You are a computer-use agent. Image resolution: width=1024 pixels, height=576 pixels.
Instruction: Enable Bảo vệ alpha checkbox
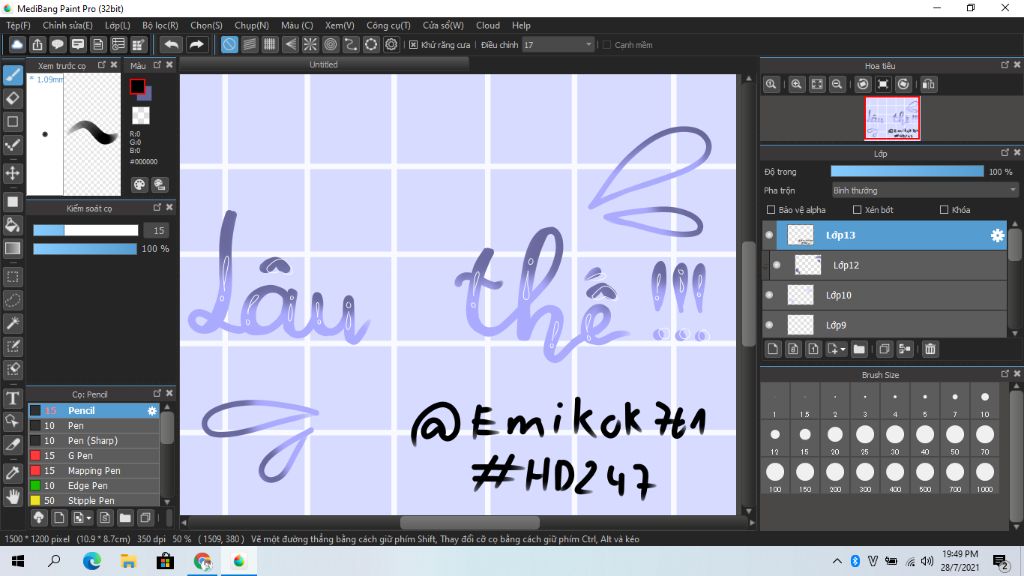pyautogui.click(x=771, y=210)
